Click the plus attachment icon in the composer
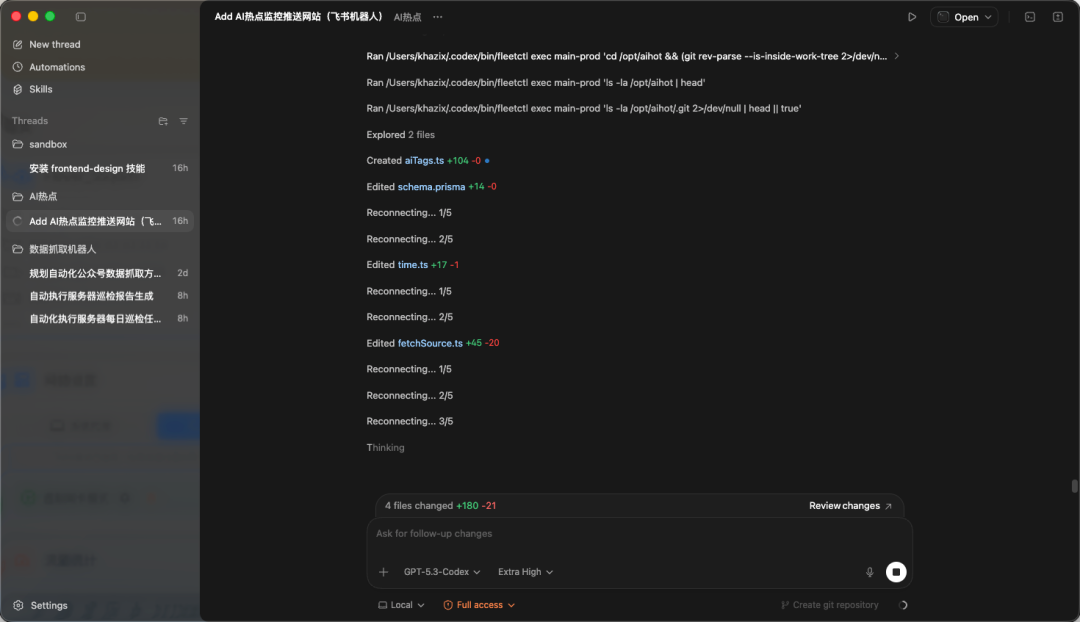The height and width of the screenshot is (622, 1080). click(x=382, y=571)
